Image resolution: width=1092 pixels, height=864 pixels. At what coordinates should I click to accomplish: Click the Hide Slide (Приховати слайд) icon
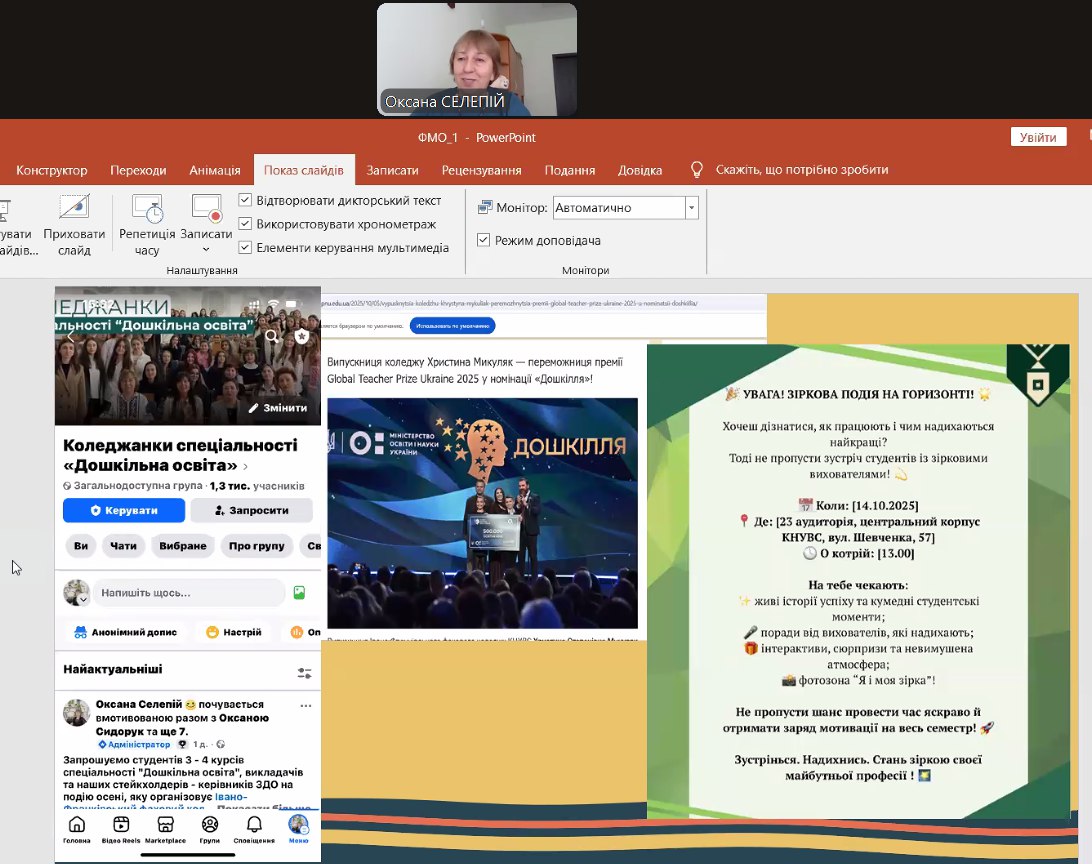pos(74,208)
